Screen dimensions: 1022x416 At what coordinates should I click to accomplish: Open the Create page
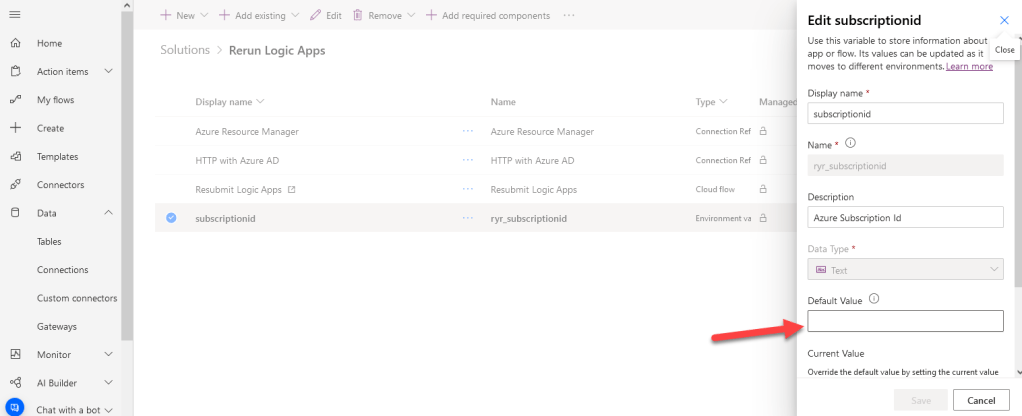50,128
